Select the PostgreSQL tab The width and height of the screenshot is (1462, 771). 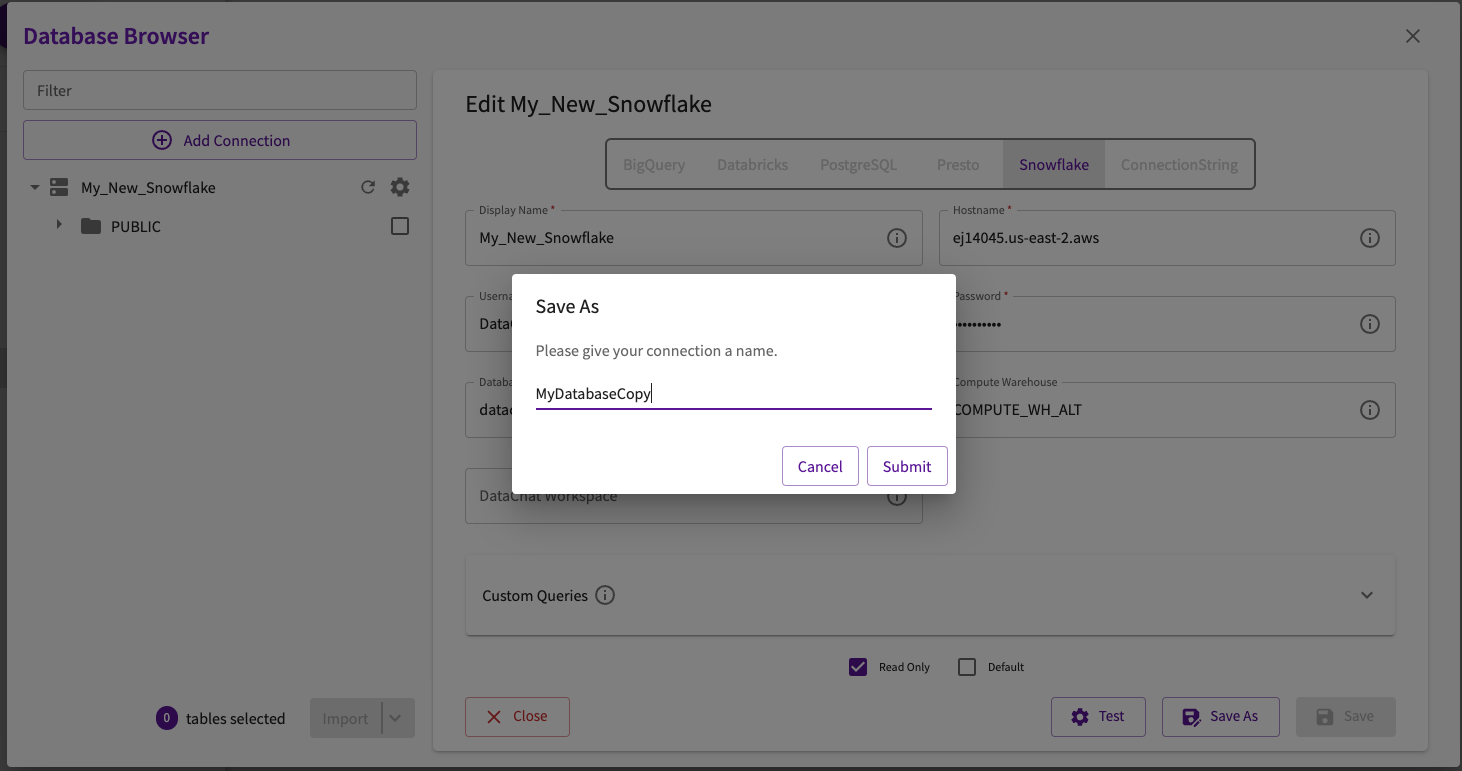(858, 165)
